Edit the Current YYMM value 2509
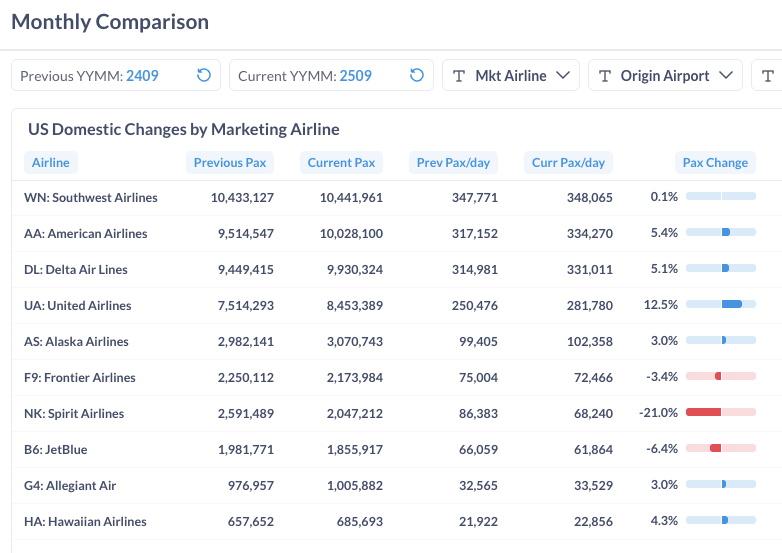The image size is (782, 553). (356, 76)
